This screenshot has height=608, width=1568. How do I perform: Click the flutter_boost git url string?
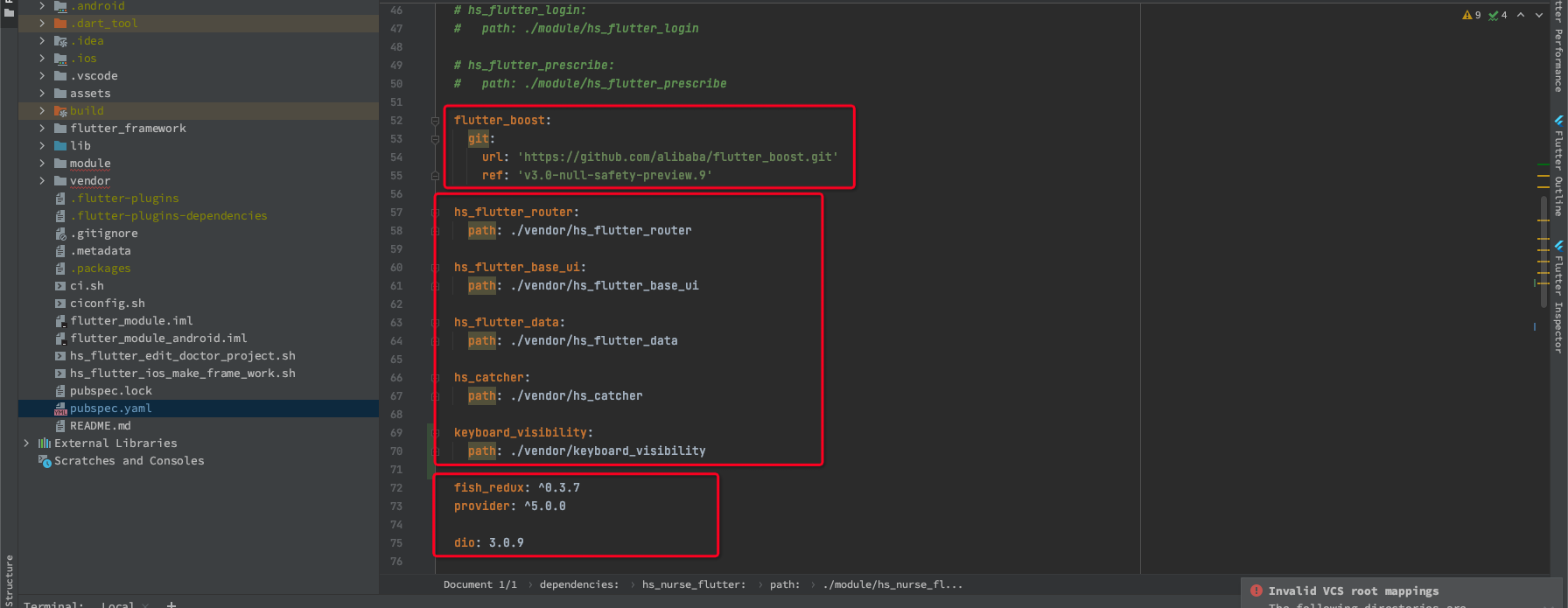pyautogui.click(x=678, y=157)
